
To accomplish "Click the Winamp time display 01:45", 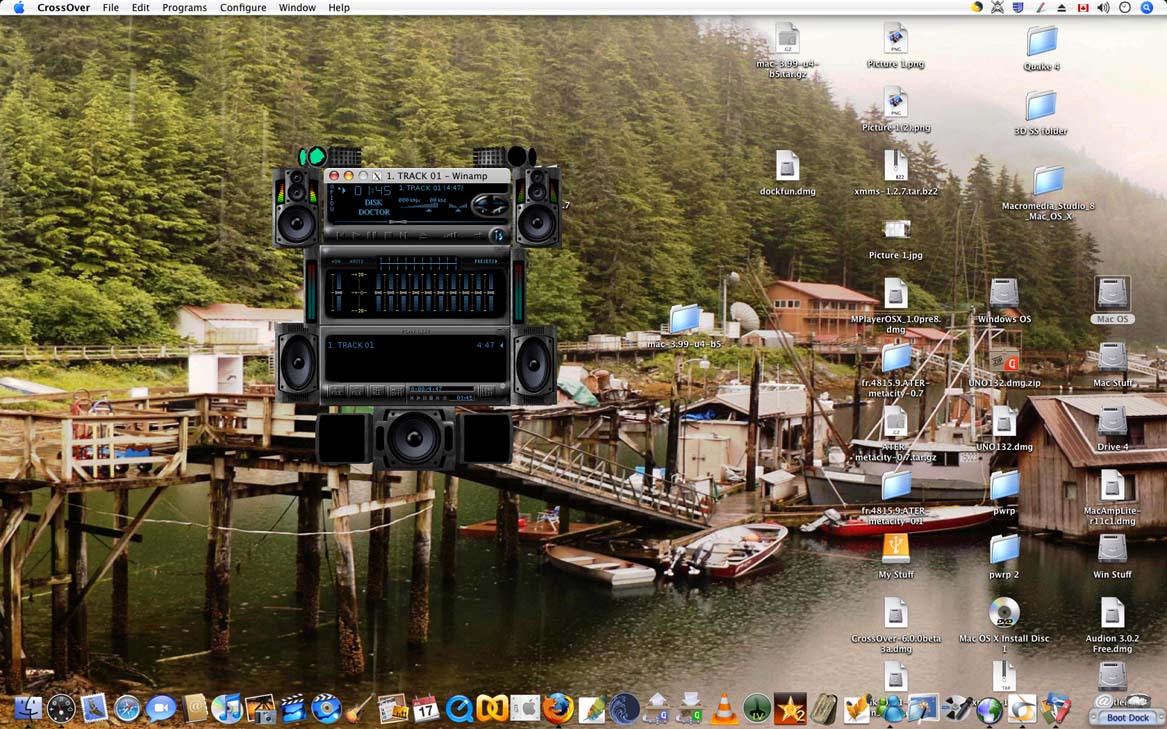I will (372, 191).
